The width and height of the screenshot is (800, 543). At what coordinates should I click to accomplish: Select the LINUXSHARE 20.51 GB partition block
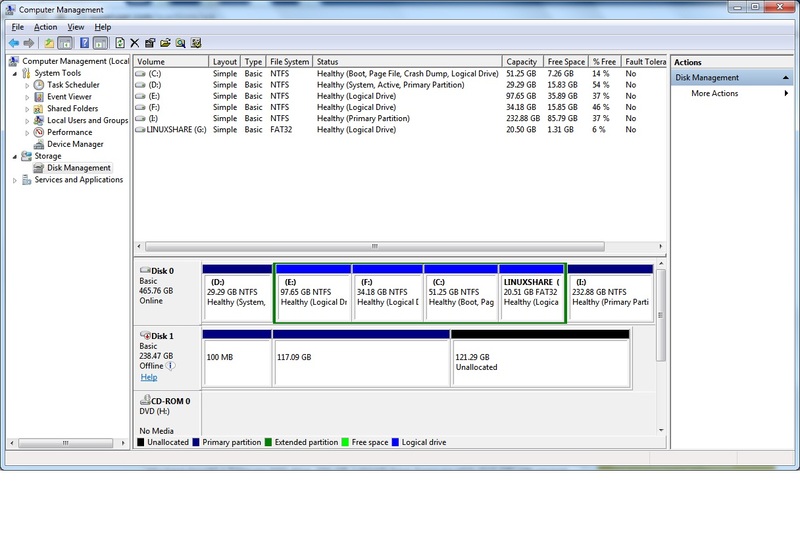531,293
